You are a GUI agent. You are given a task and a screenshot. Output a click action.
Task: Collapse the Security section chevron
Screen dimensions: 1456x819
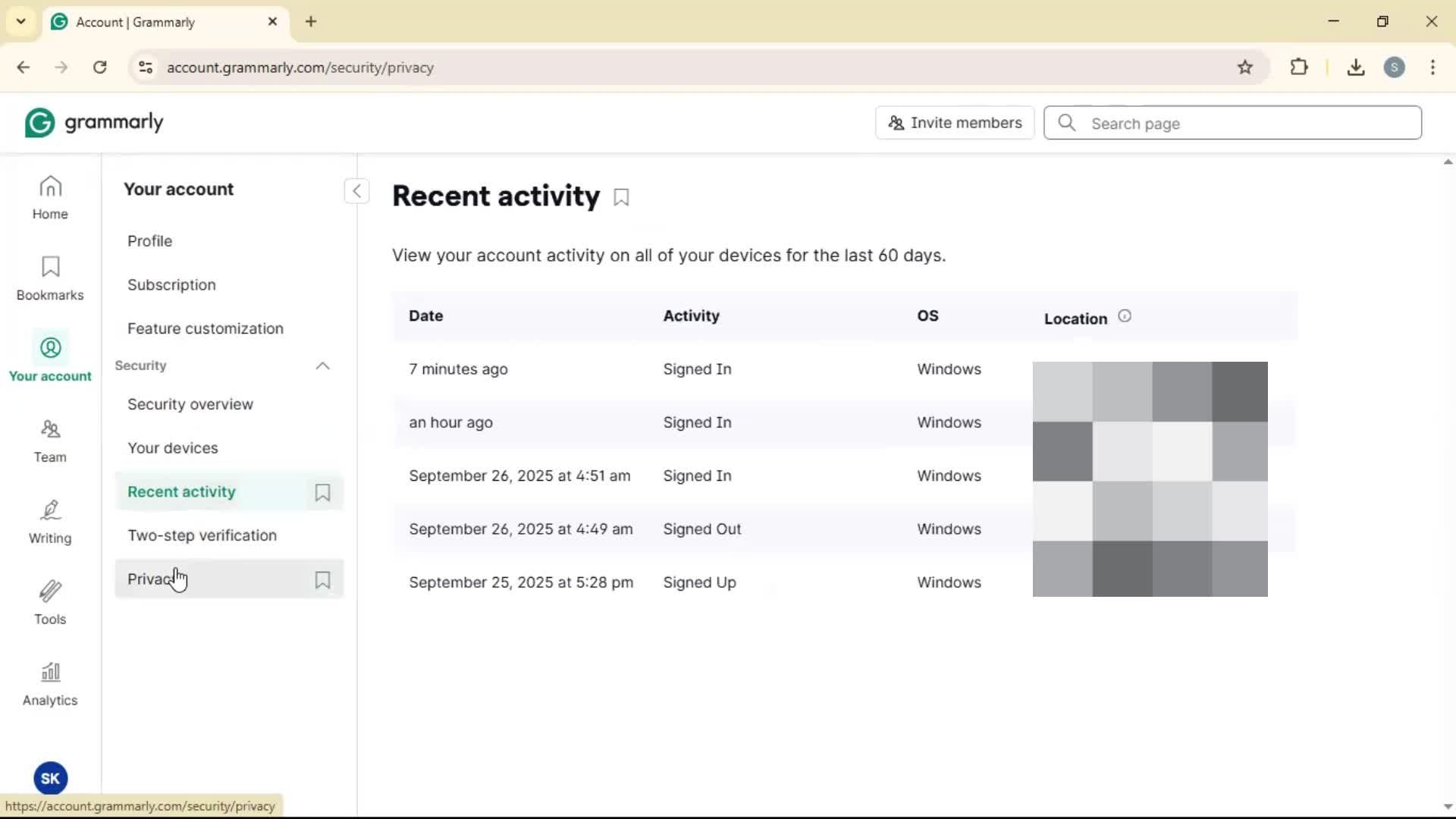coord(322,366)
